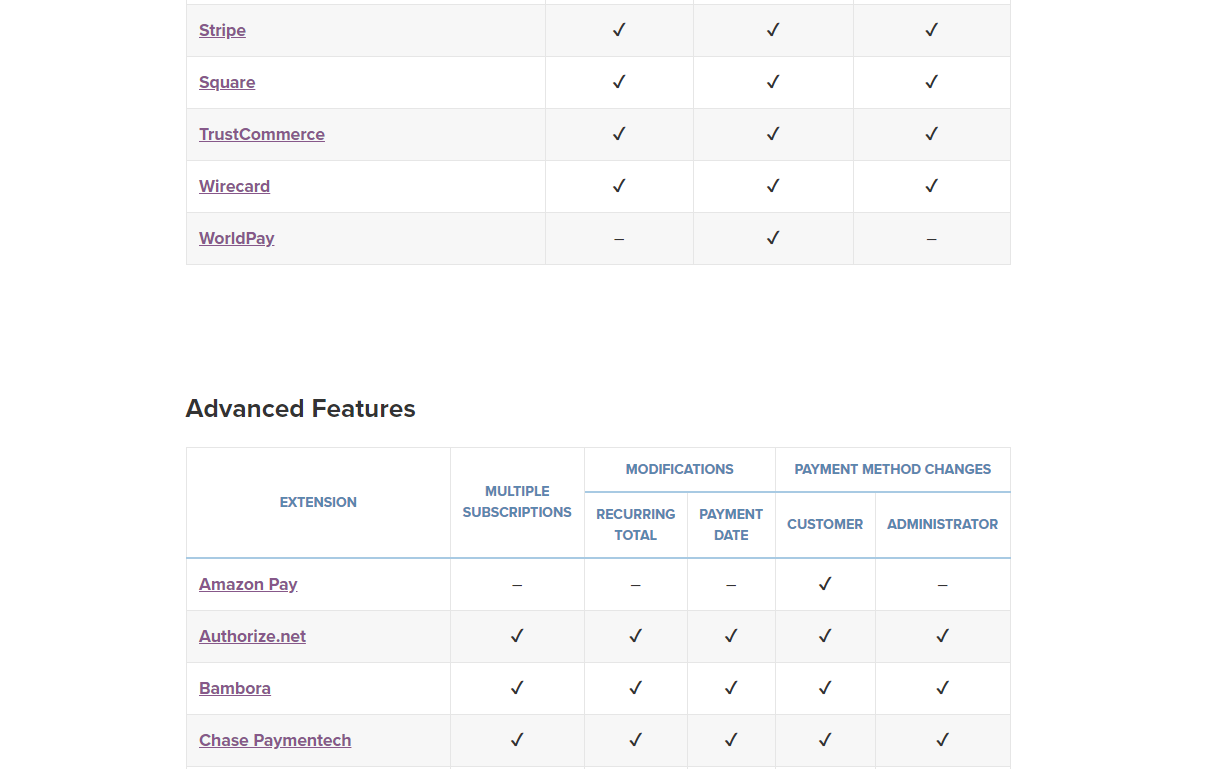Screen dimensions: 1224x769
Task: Click WorldPay's first-column dash
Action: 619,239
